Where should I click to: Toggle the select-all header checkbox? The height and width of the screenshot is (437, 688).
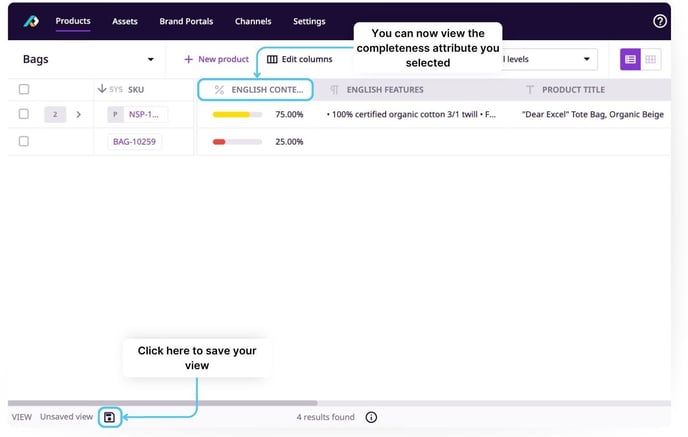click(x=24, y=89)
